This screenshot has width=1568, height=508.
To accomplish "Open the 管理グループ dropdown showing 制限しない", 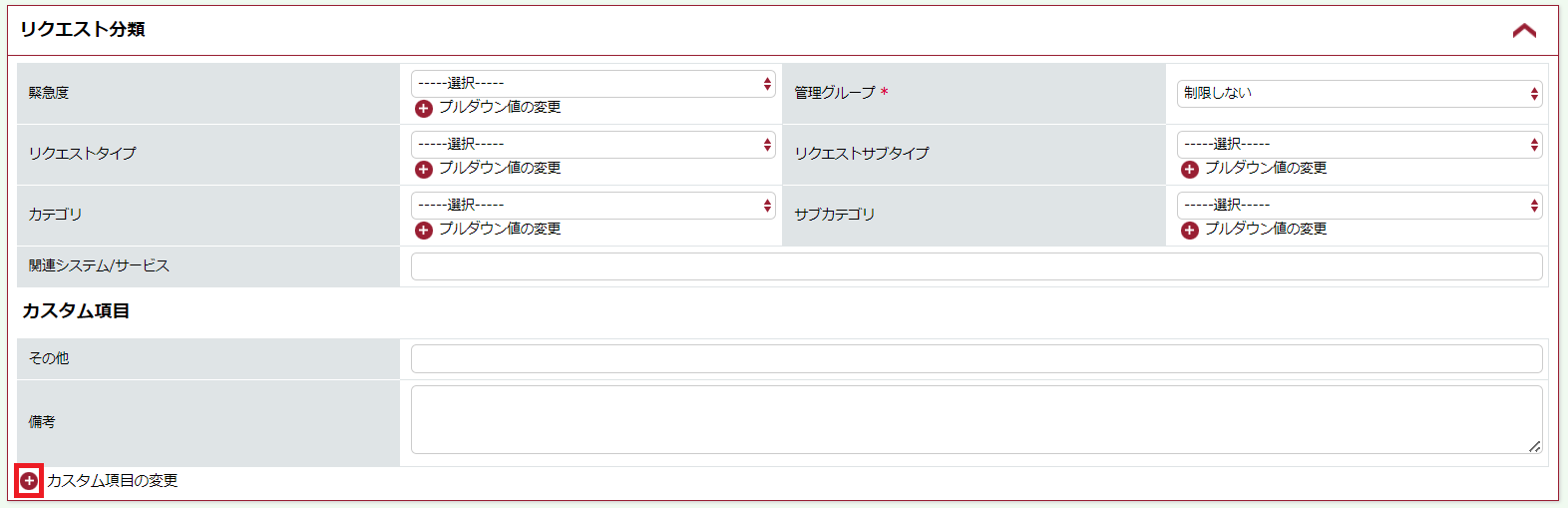I will point(1360,94).
